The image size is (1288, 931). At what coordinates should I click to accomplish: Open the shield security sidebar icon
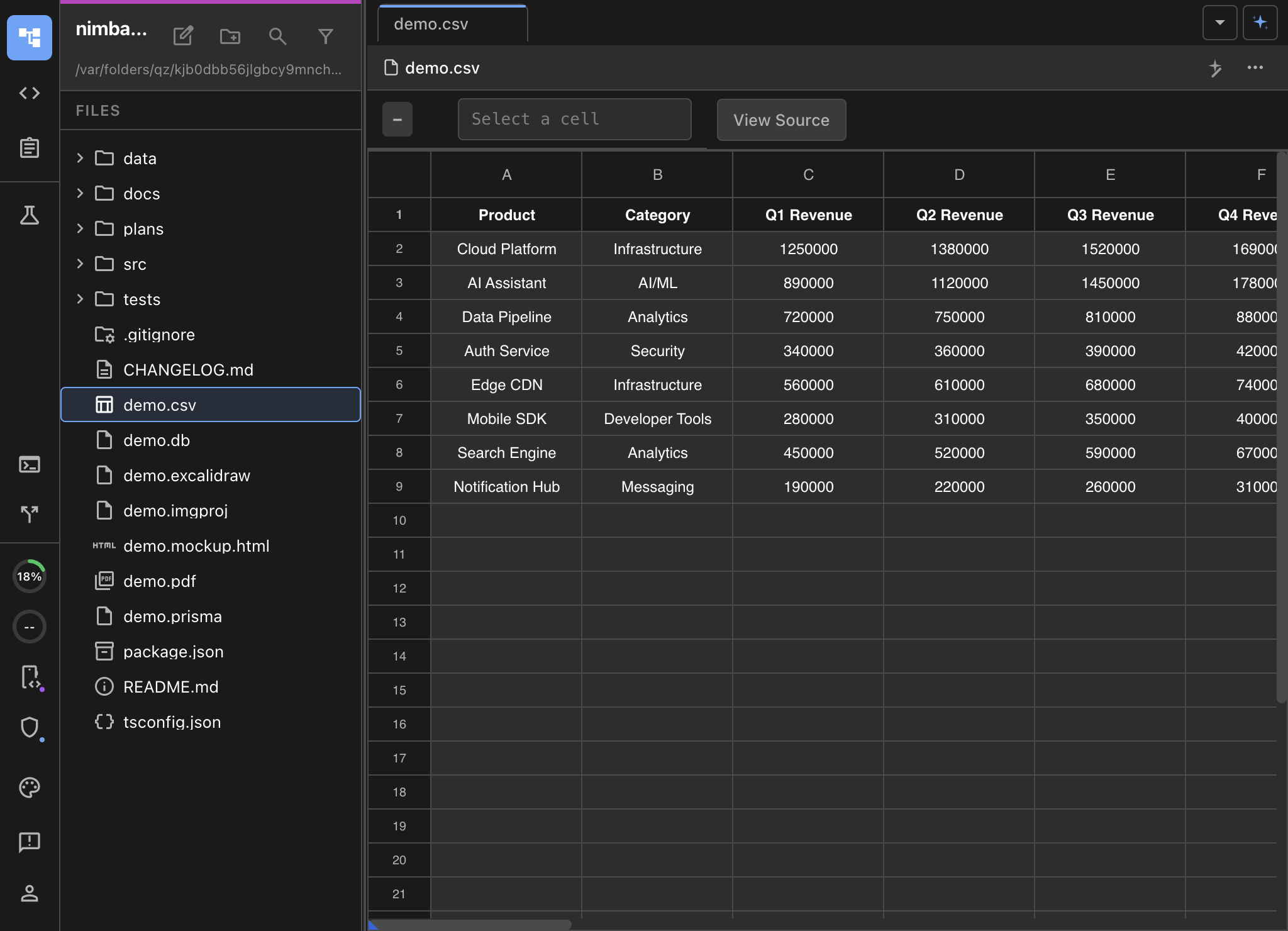point(30,728)
